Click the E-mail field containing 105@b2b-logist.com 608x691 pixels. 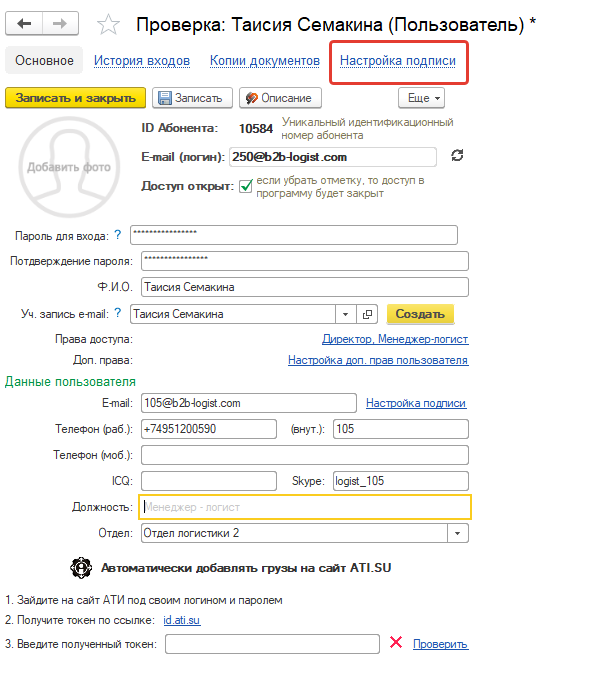[x=249, y=403]
